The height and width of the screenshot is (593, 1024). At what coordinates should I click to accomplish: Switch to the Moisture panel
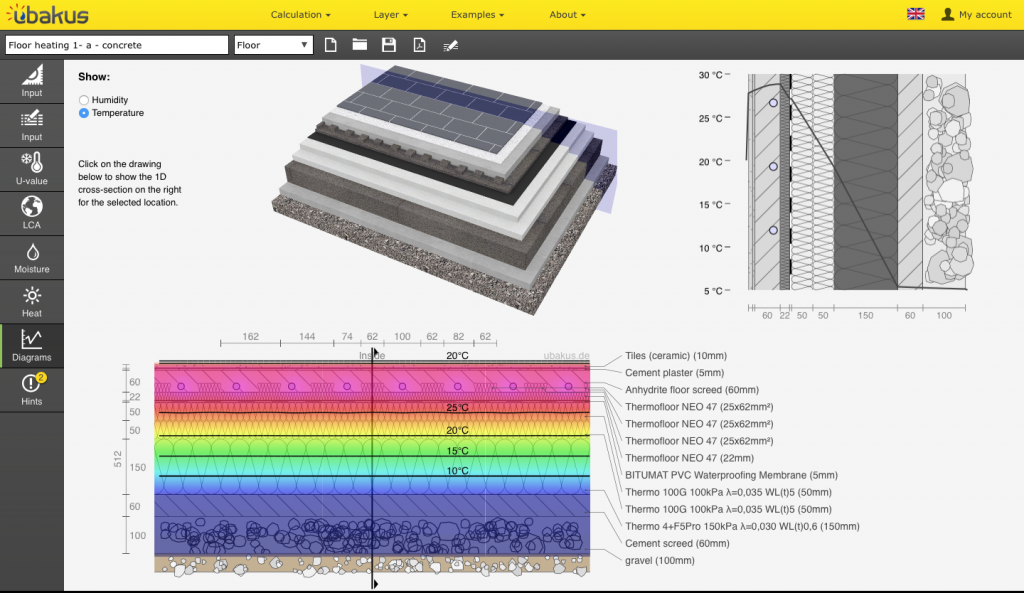click(x=32, y=257)
